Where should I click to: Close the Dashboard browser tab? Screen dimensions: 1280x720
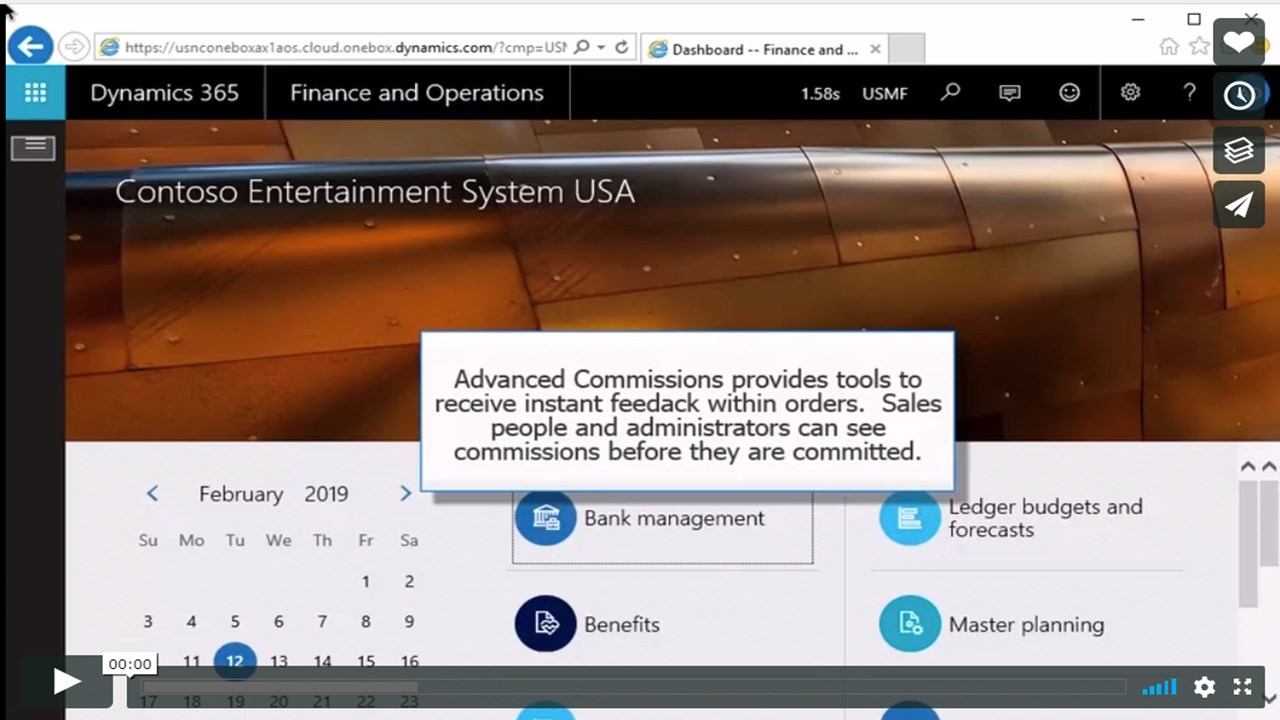tap(875, 49)
